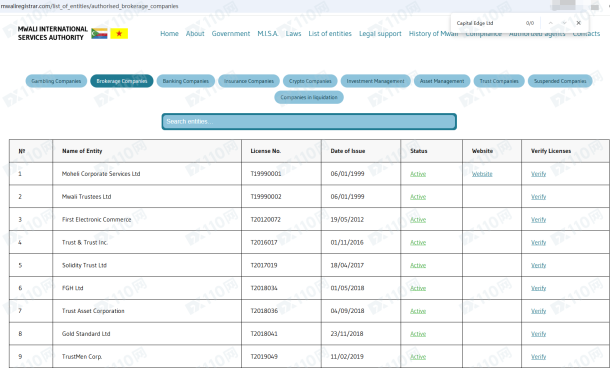Click the 'TrustMen Corp.' entity name

pos(82,357)
